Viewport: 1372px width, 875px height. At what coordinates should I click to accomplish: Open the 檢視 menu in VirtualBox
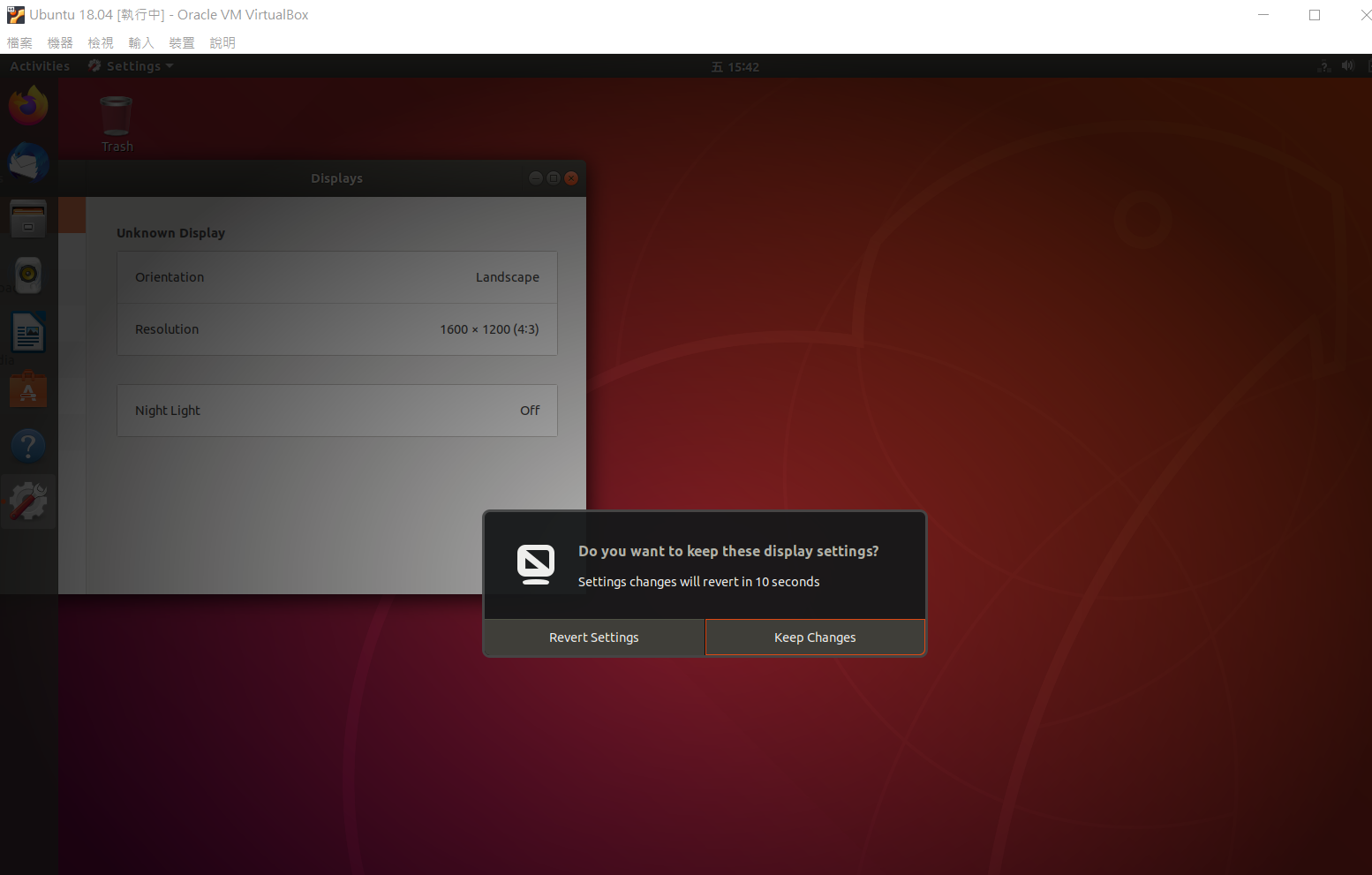[101, 42]
